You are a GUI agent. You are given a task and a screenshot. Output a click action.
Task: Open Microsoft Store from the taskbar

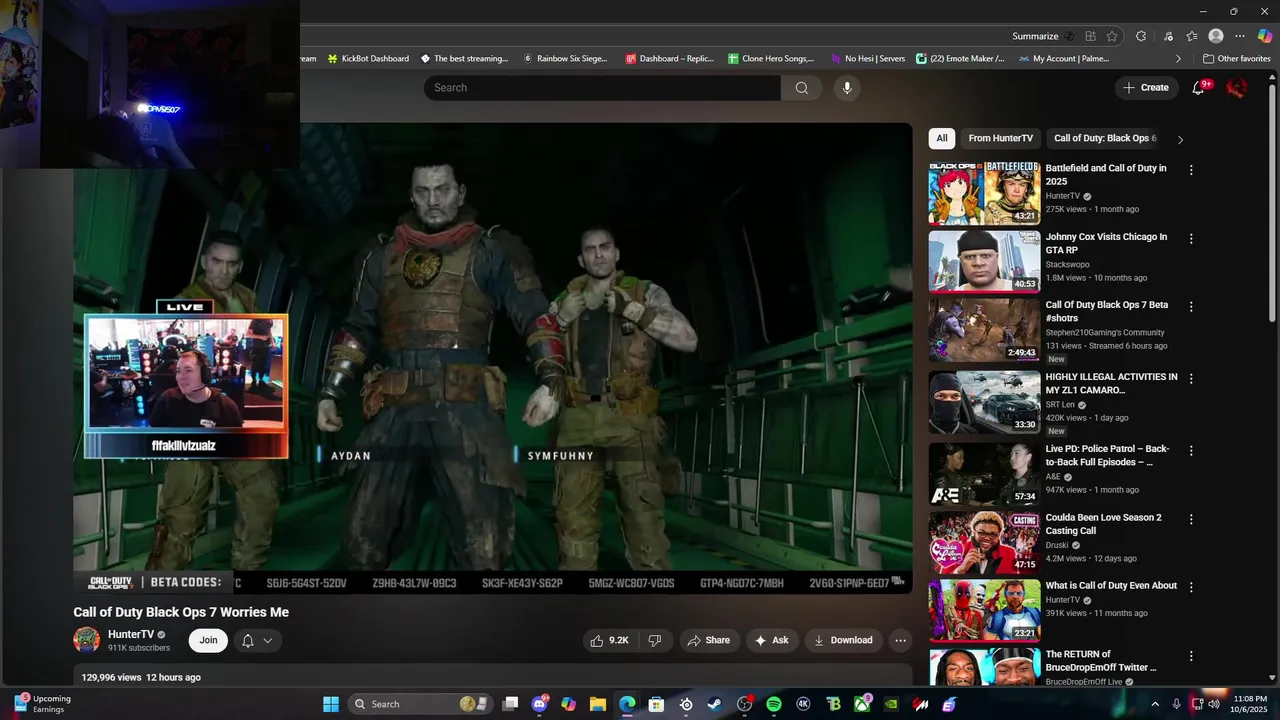[x=656, y=704]
